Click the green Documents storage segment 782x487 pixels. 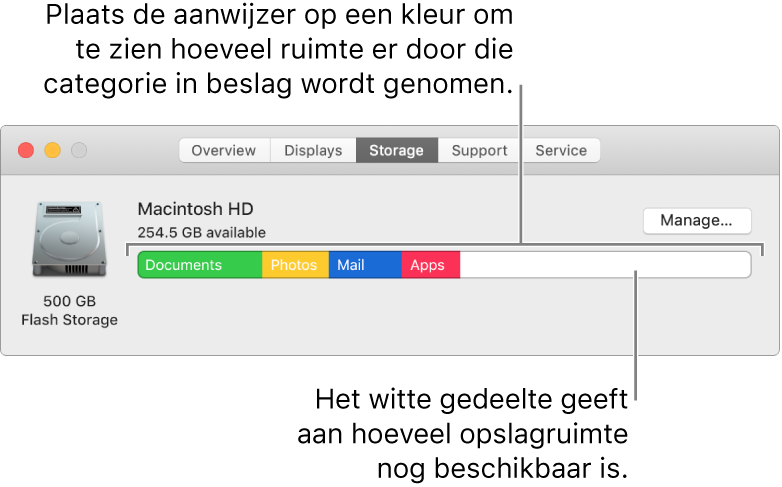[x=200, y=265]
